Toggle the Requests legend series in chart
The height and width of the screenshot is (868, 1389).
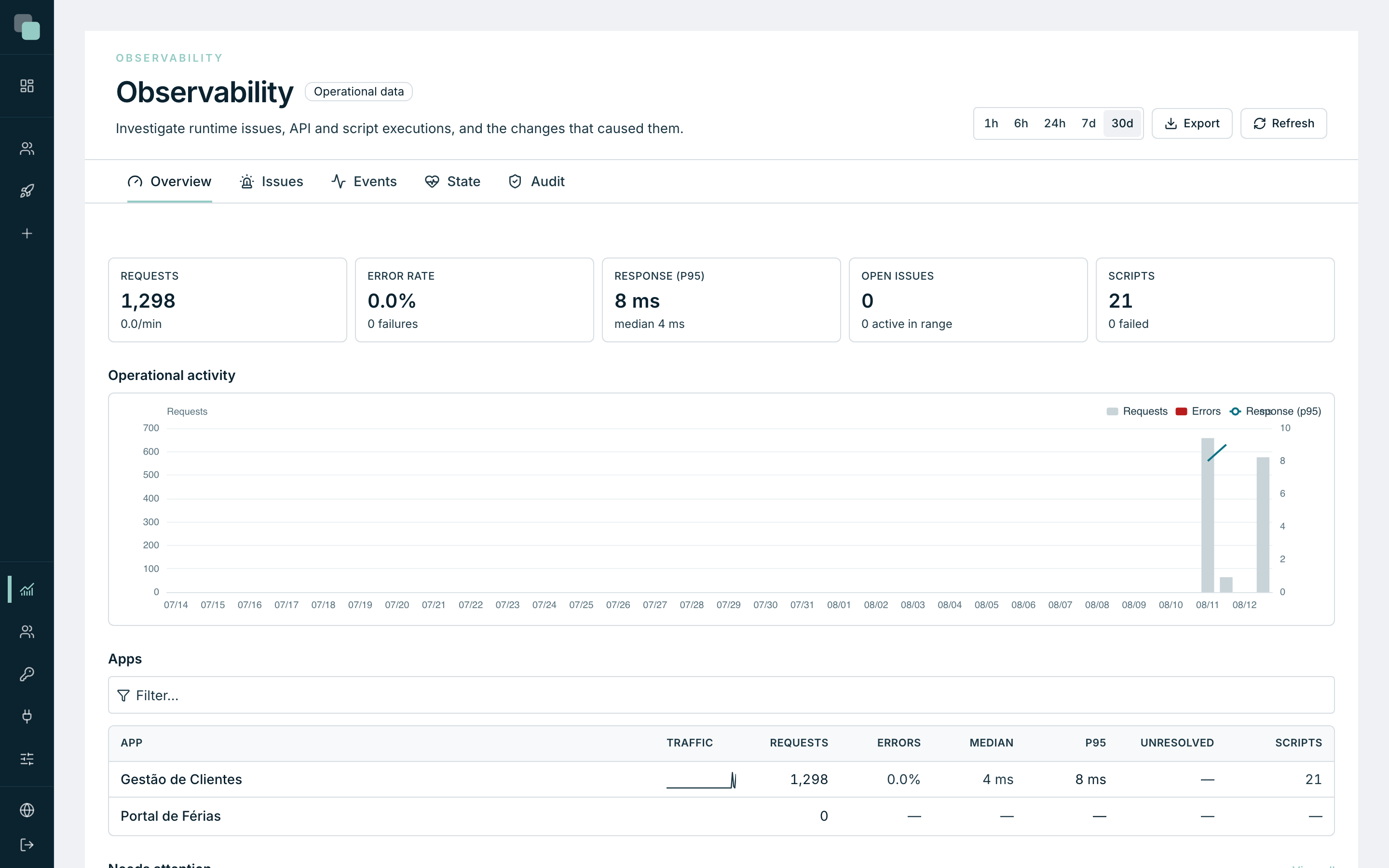(x=1136, y=412)
